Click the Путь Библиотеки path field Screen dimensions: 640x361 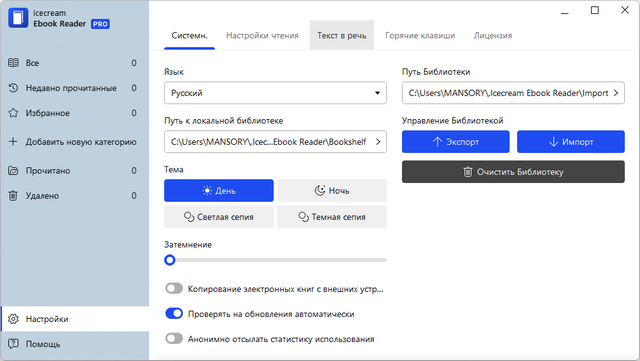pyautogui.click(x=513, y=93)
